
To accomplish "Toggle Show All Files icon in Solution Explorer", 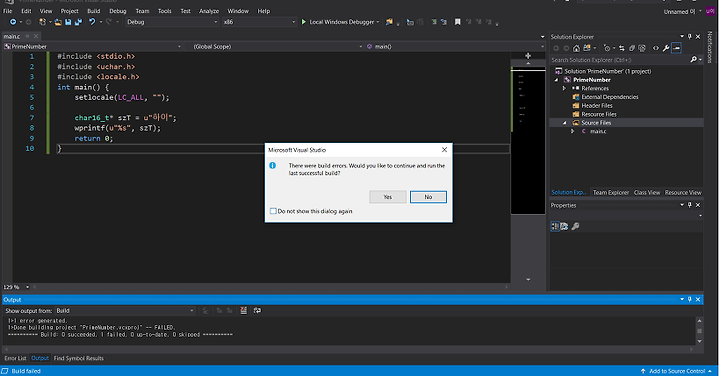I will (642, 48).
